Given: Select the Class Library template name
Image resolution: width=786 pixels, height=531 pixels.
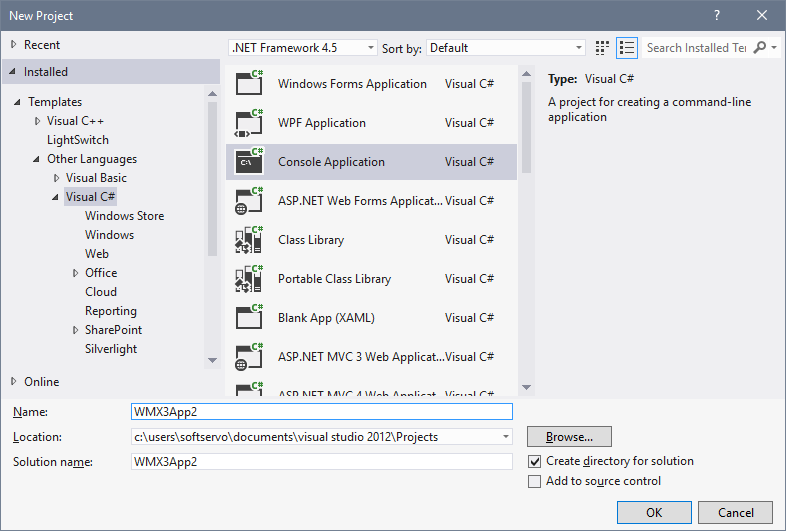Looking at the screenshot, I should click(311, 240).
